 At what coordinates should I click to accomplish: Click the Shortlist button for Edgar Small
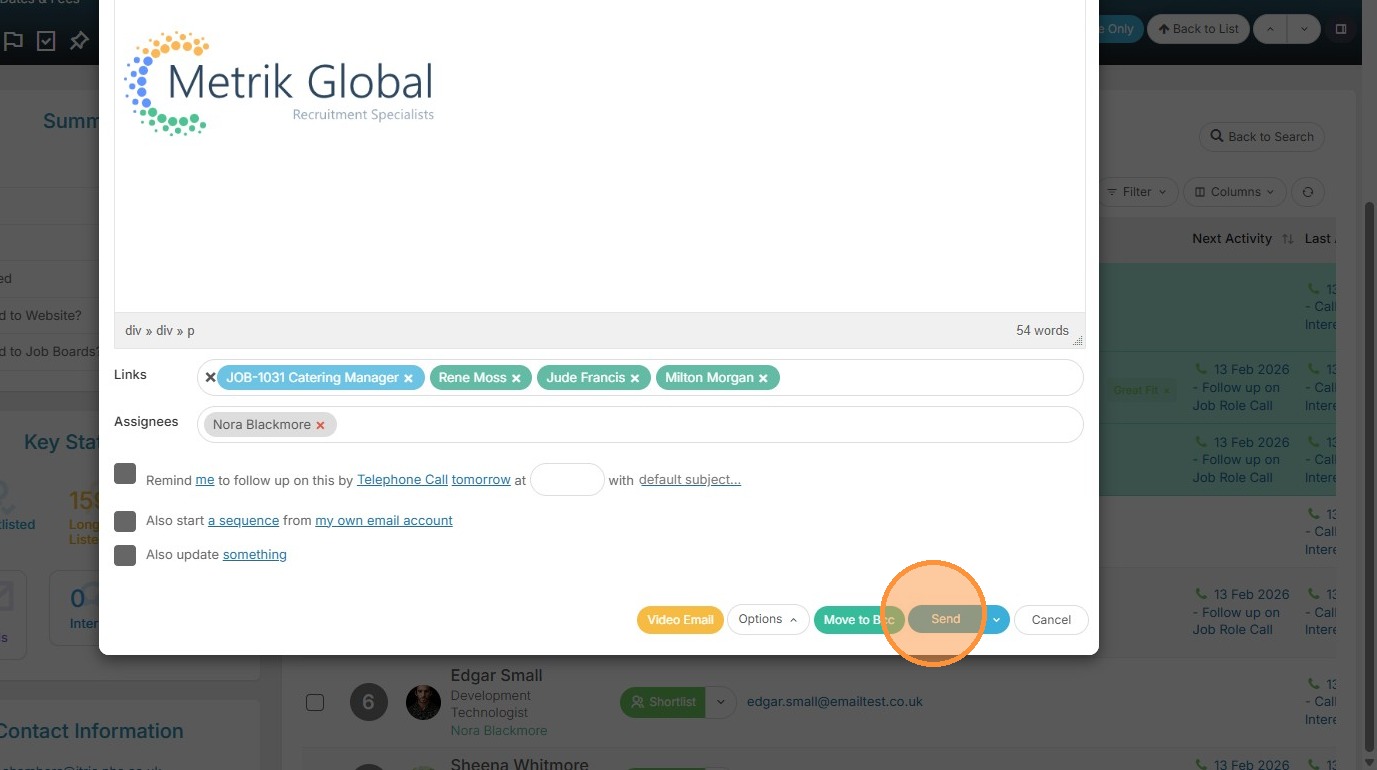pos(663,702)
